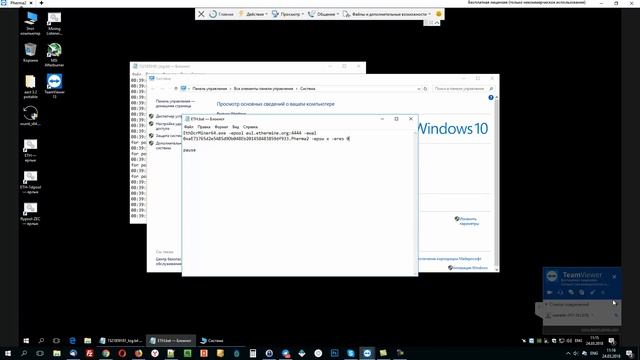Image resolution: width=640 pixels, height=360 pixels.
Task: Open the remote taskbar search icon
Action: 41,340
